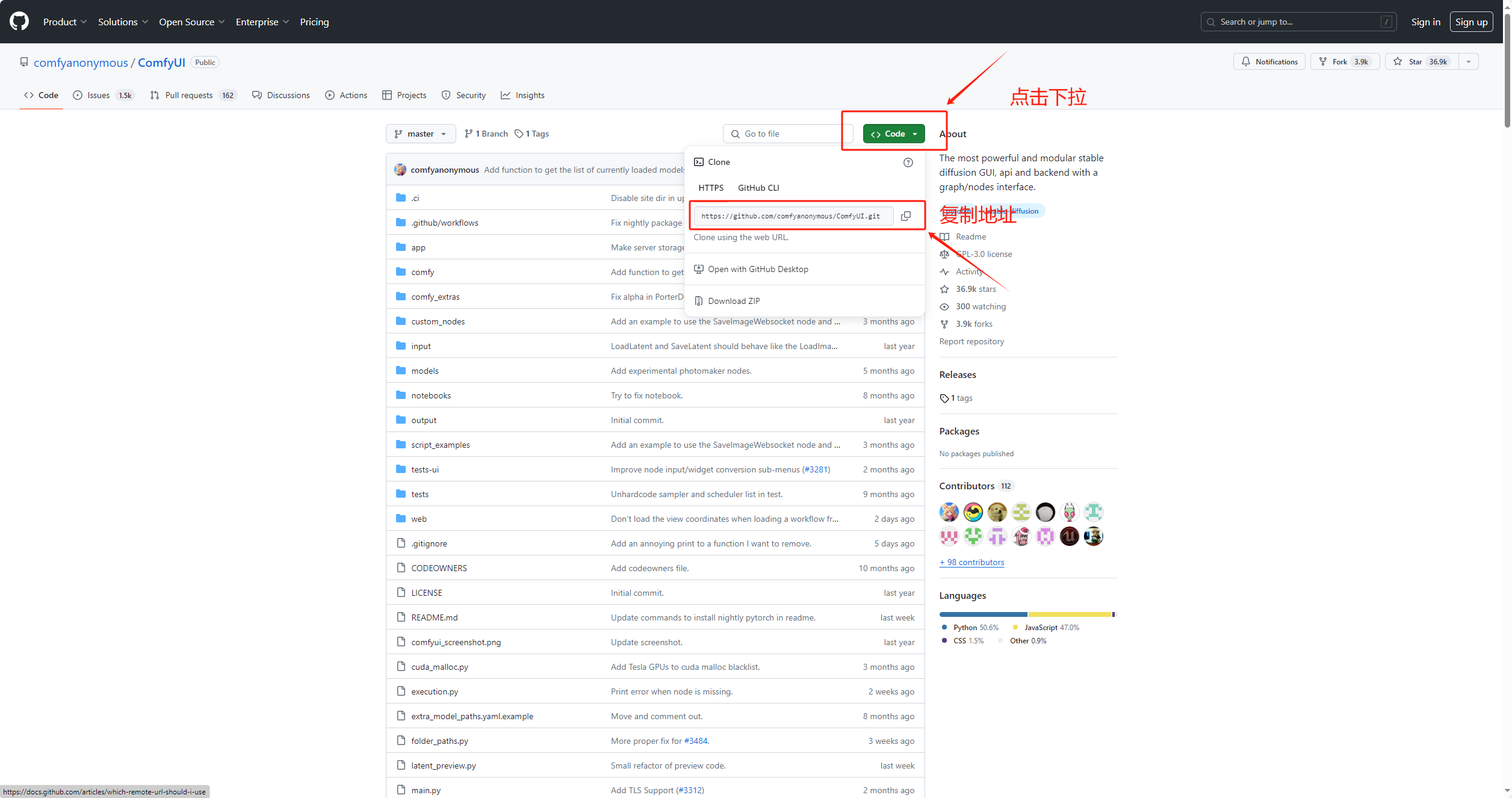Click the clone help question-mark icon
1512x798 pixels.
tap(908, 162)
